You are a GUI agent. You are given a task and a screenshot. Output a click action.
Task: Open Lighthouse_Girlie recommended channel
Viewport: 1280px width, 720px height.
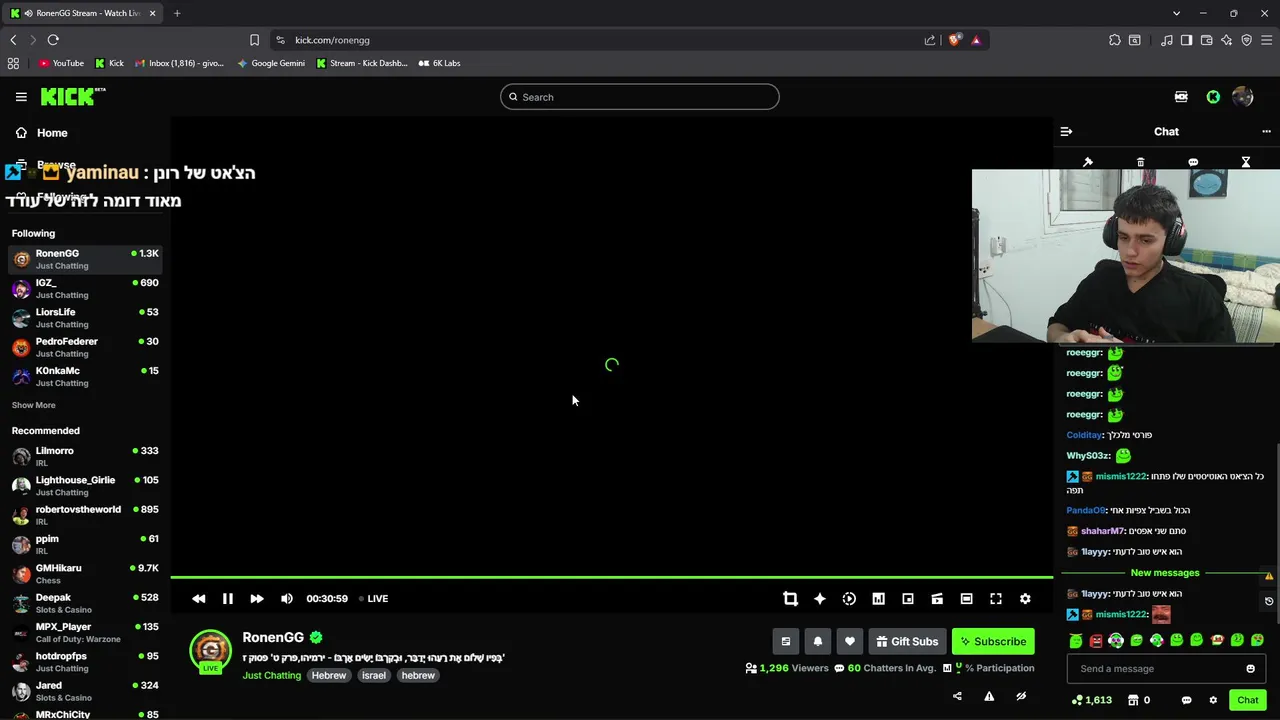tap(85, 485)
